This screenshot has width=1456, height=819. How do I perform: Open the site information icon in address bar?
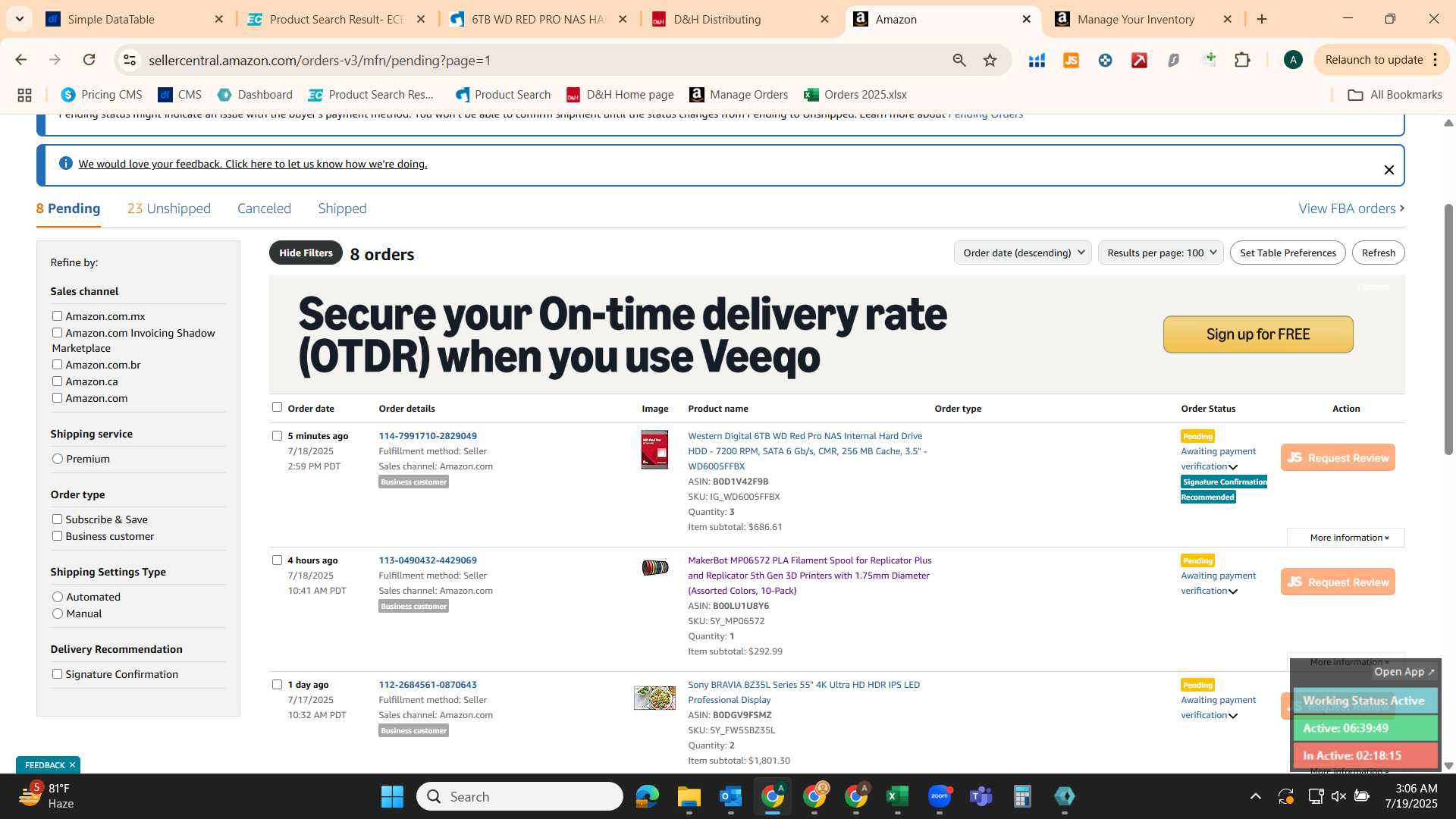130,60
